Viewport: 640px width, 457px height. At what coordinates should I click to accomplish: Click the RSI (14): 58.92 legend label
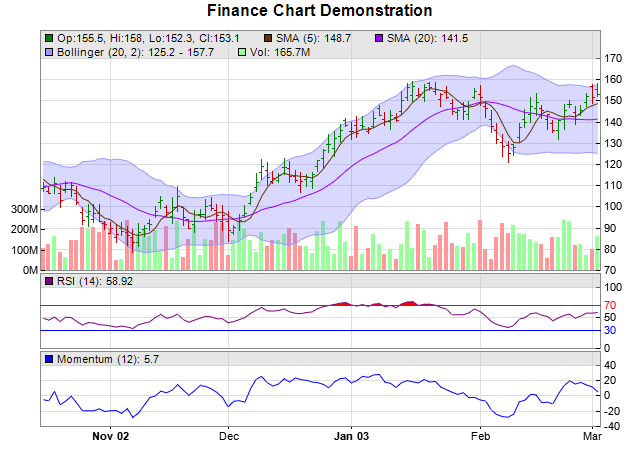click(95, 282)
